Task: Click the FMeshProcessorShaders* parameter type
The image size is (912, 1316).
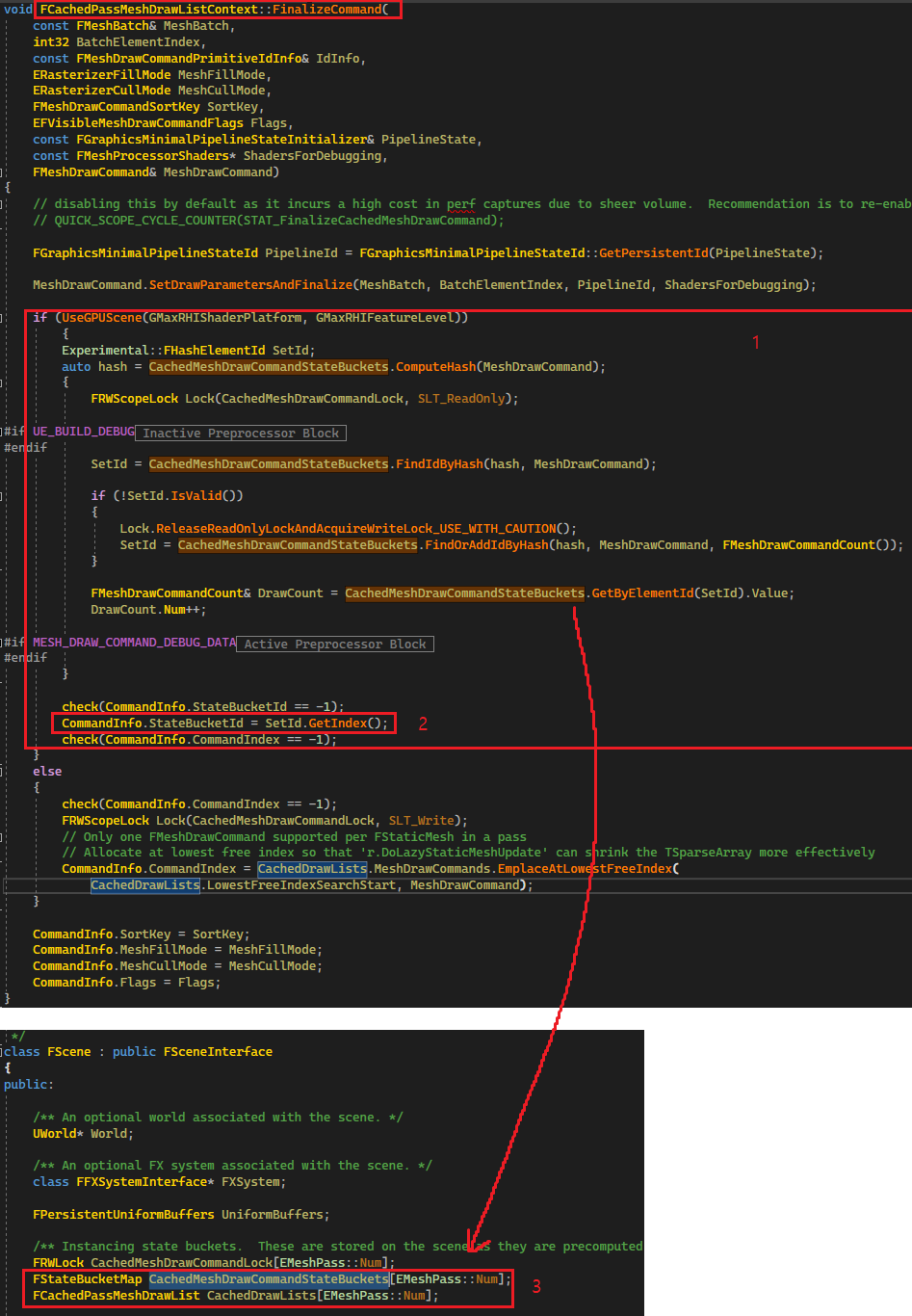Action: point(156,156)
